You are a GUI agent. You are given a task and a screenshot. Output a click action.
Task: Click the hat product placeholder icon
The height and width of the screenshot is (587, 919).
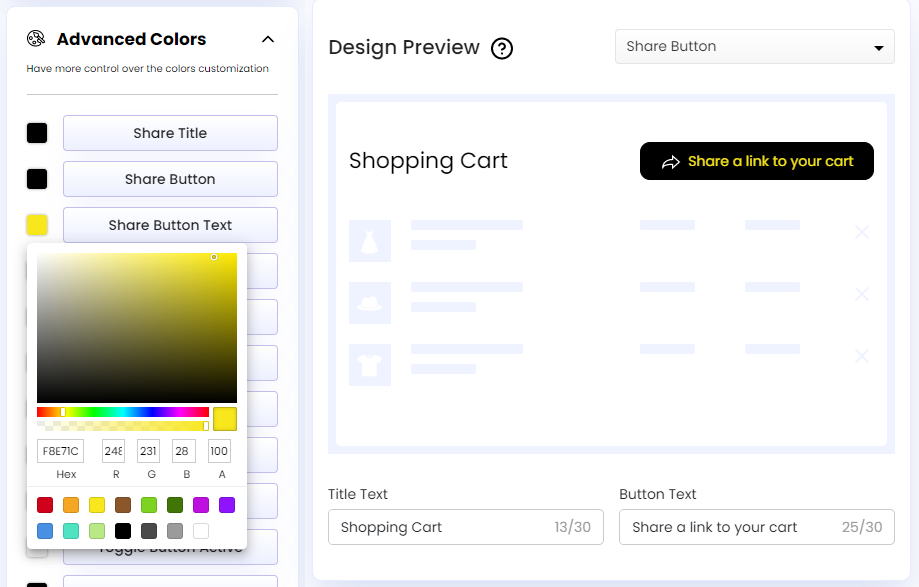pos(369,302)
